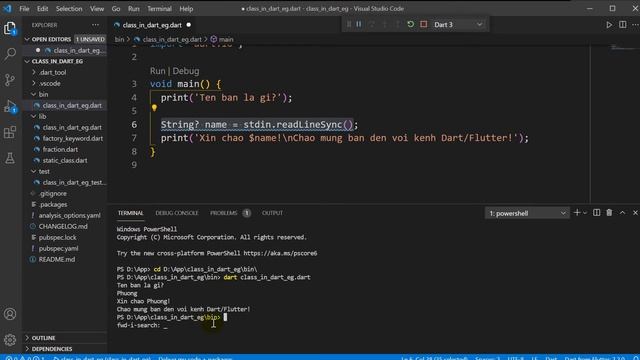Open the Go menu
Screen dimensions: 640x360
point(116,9)
